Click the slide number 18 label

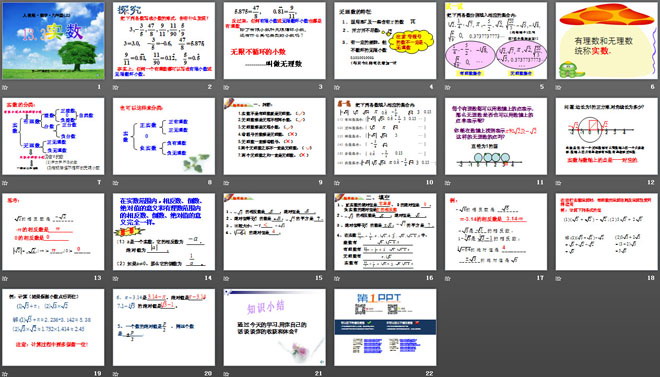[651, 278]
